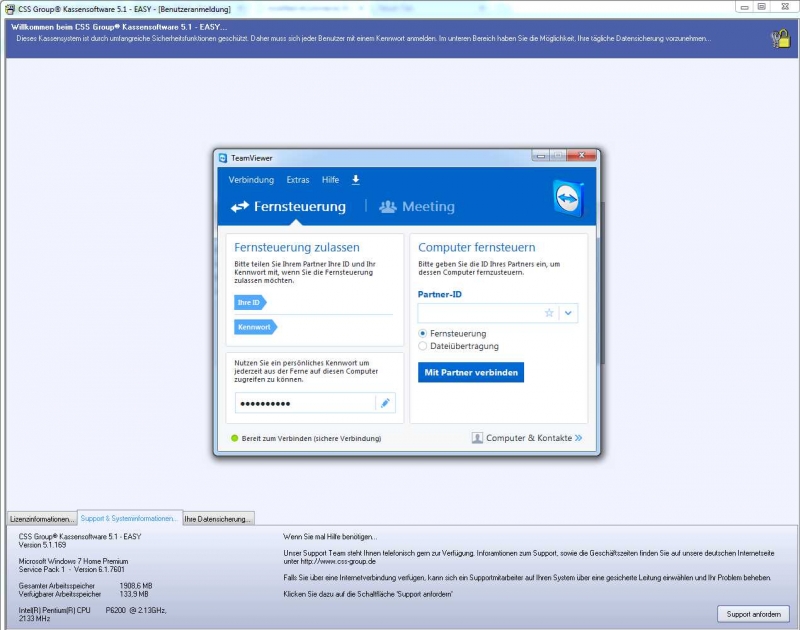
Task: Open the Hilfe menu
Action: (x=330, y=180)
